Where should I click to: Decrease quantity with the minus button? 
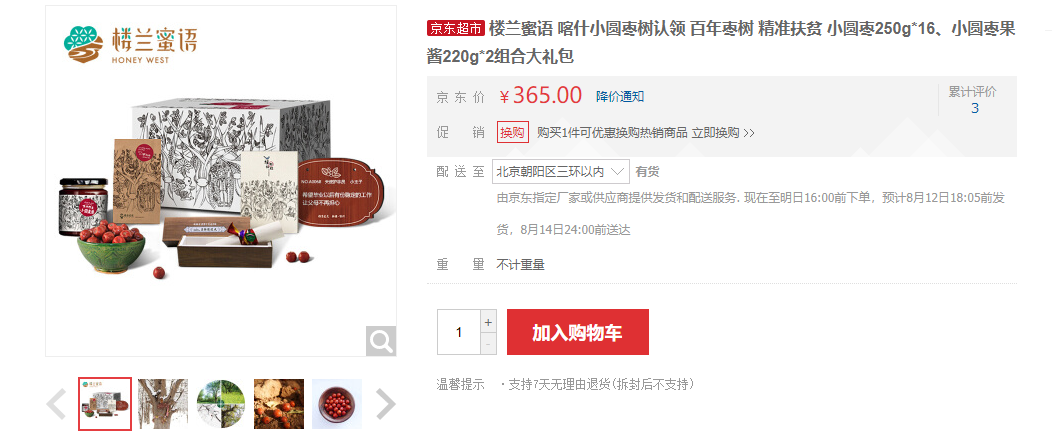488,343
